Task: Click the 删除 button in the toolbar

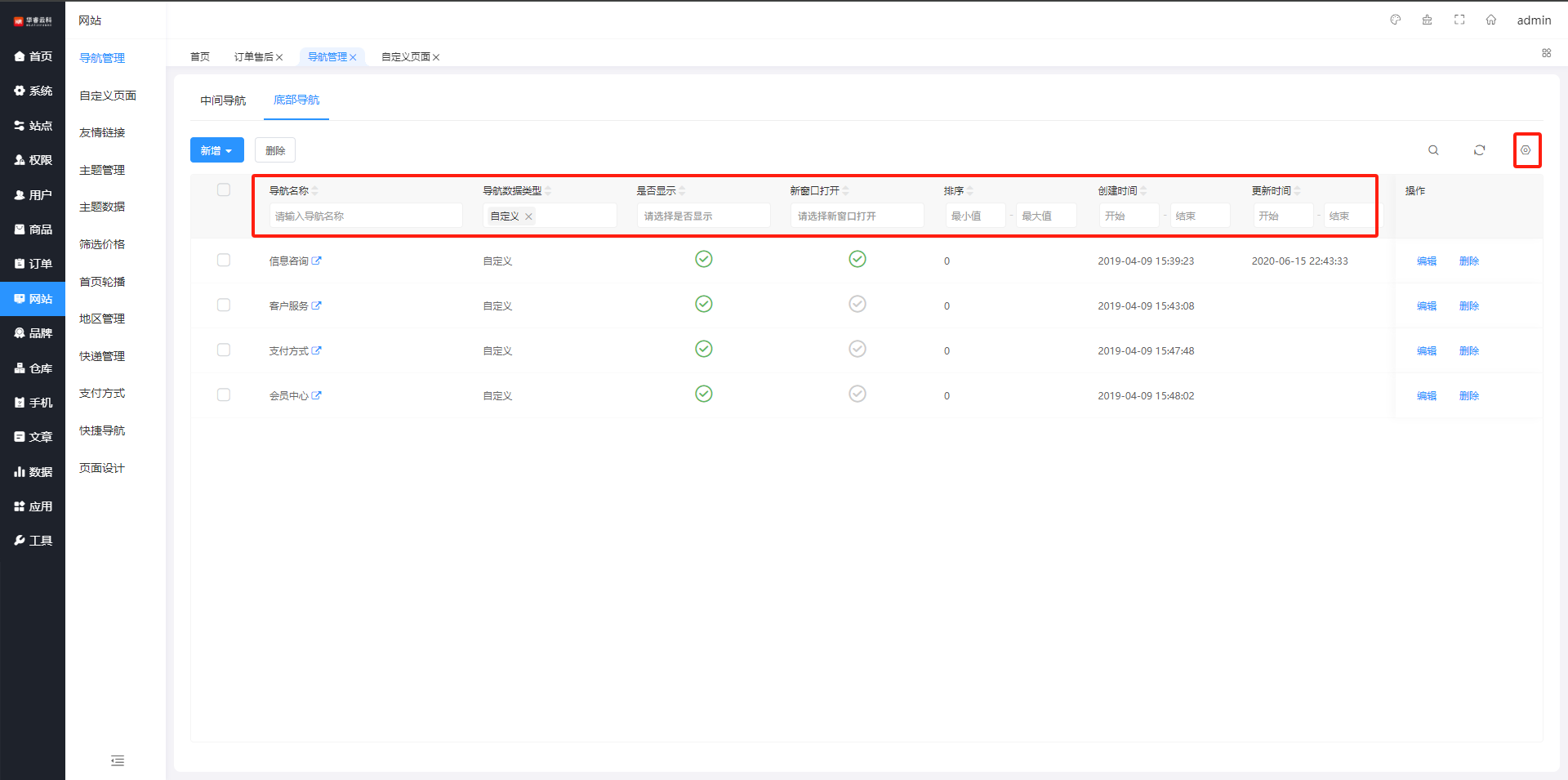Action: tap(275, 150)
